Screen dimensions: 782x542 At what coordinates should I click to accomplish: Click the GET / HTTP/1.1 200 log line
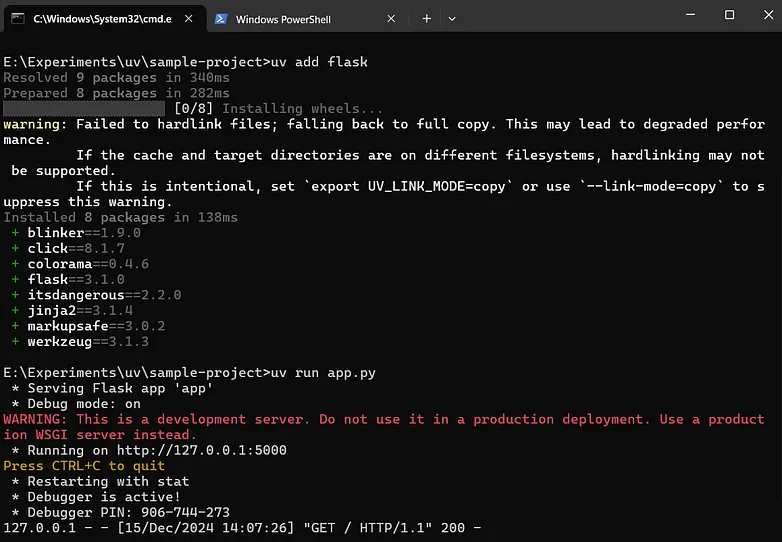[x=242, y=528]
